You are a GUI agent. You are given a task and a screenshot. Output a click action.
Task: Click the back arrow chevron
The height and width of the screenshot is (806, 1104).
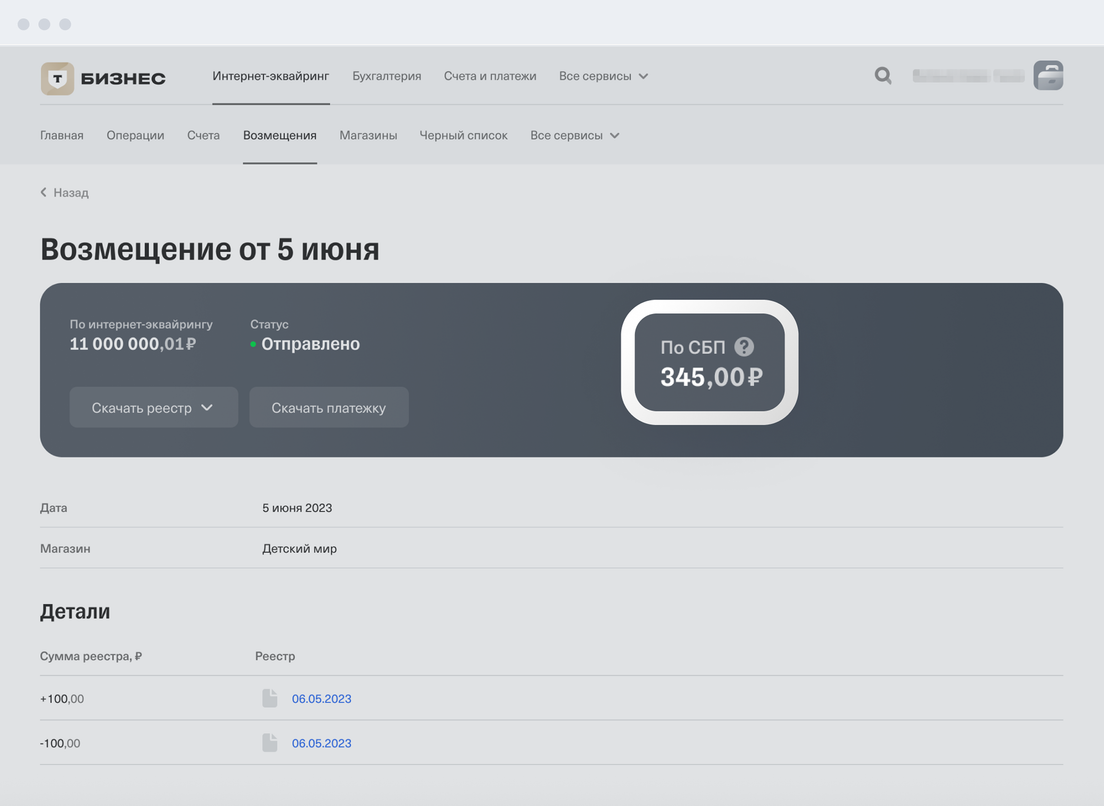[x=44, y=192]
